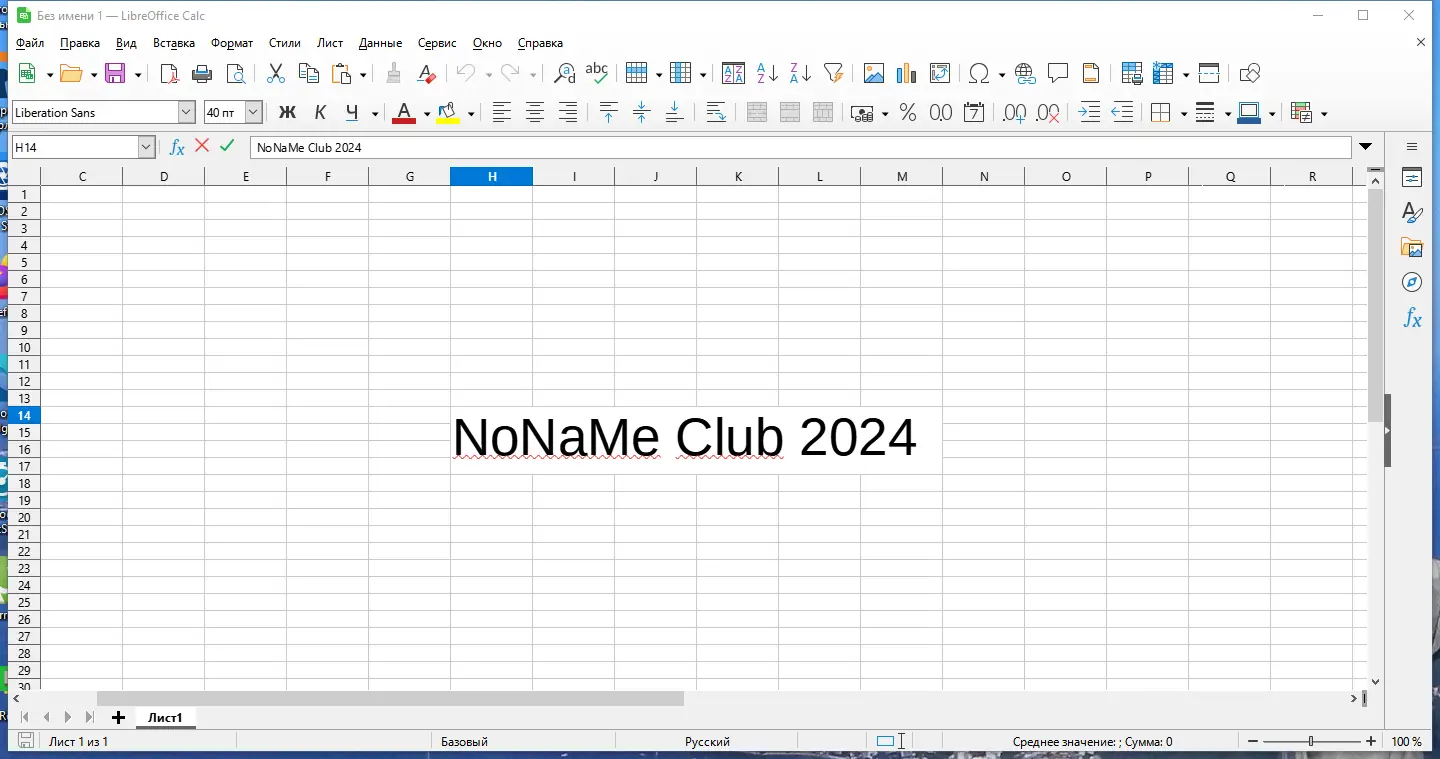Insert a hyperlink
Image resolution: width=1440 pixels, height=759 pixels.
[x=1025, y=73]
